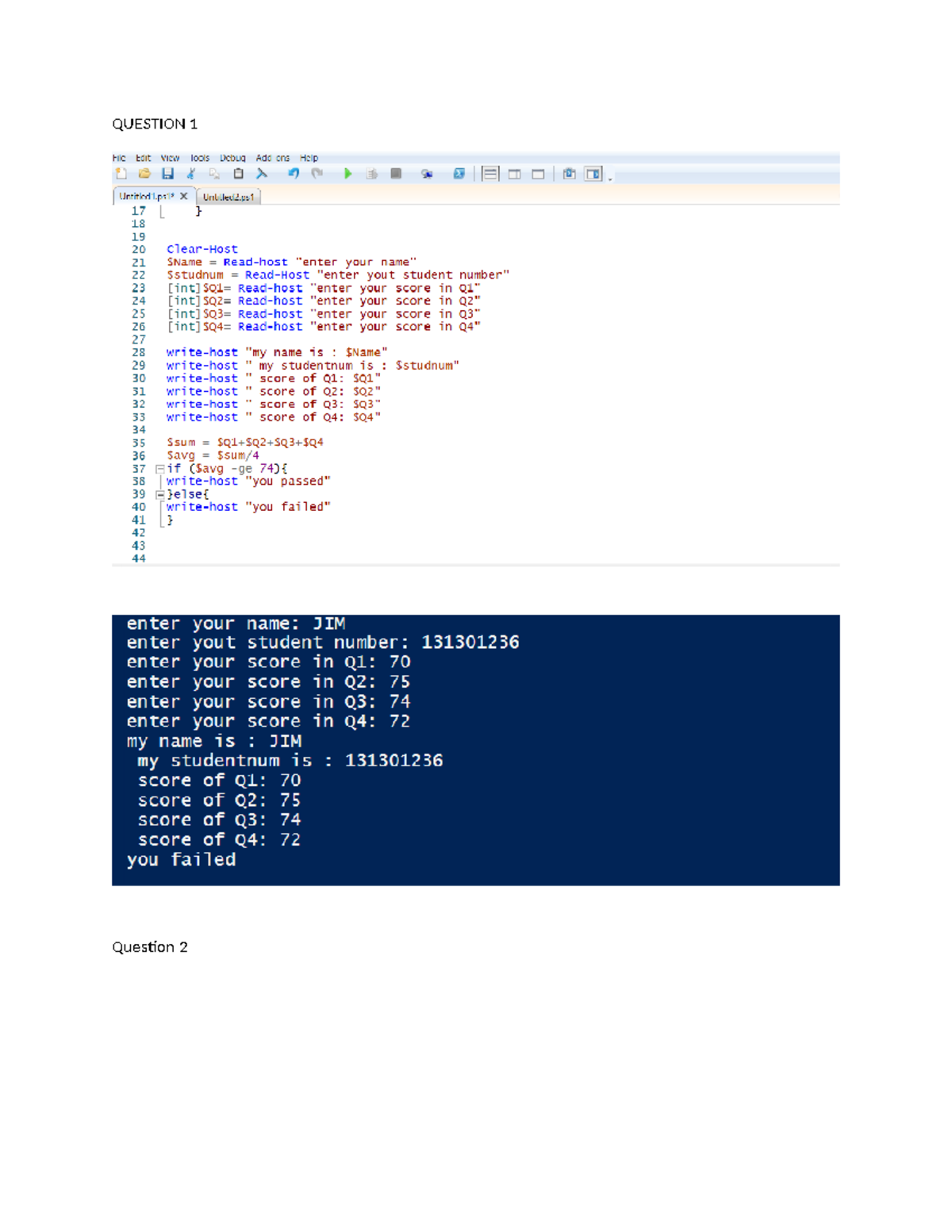Click the Copy icon
952x1232 pixels.
tap(214, 174)
